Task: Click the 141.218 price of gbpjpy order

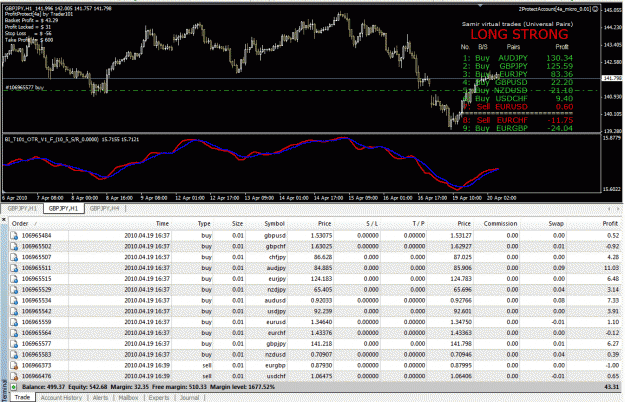Action: click(x=323, y=343)
